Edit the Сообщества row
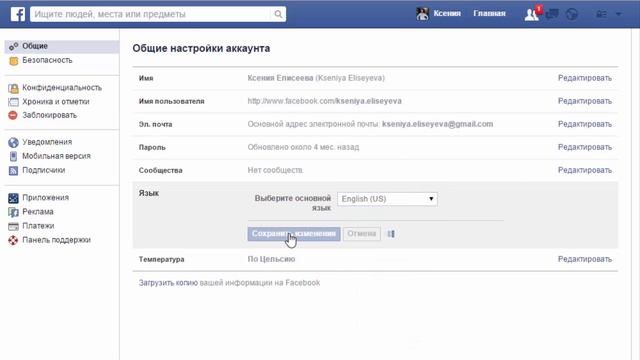The image size is (640, 360). [584, 170]
